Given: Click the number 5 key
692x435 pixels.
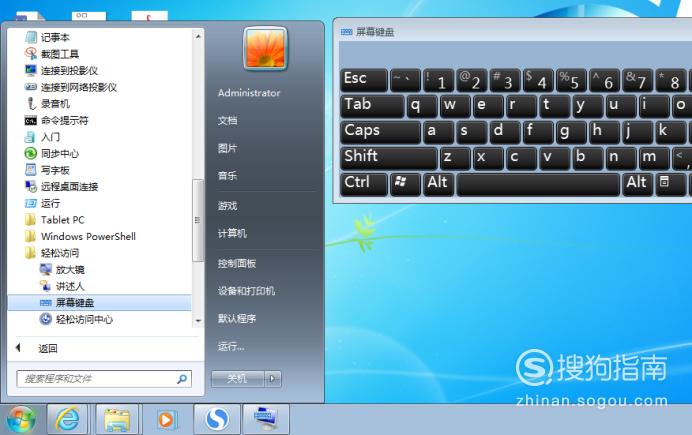Looking at the screenshot, I should coord(571,80).
